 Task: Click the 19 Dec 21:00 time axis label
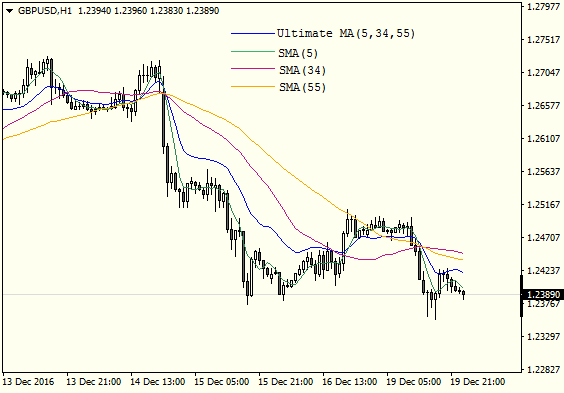click(478, 381)
